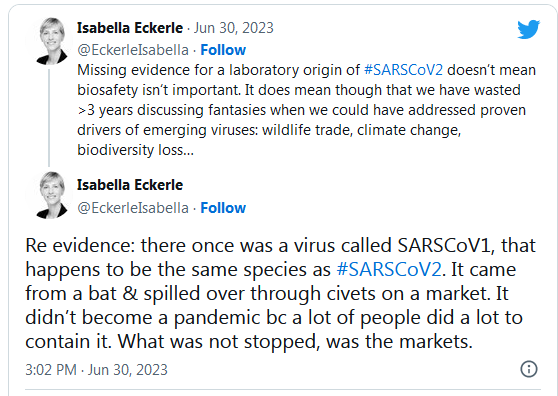Follow @EckerleIsabella from the reply tweet
The width and height of the screenshot is (558, 396).
tap(223, 208)
